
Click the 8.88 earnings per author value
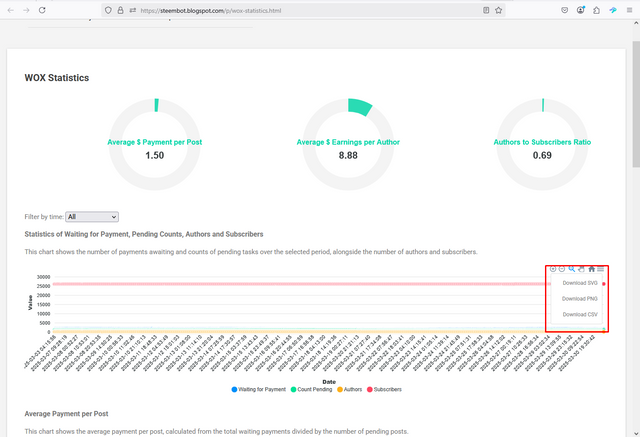pos(348,155)
